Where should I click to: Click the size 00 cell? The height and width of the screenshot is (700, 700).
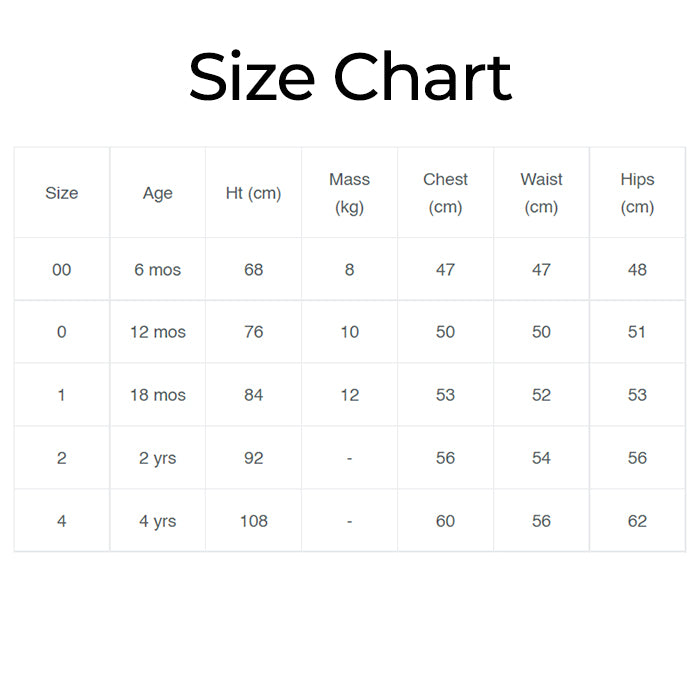(61, 269)
